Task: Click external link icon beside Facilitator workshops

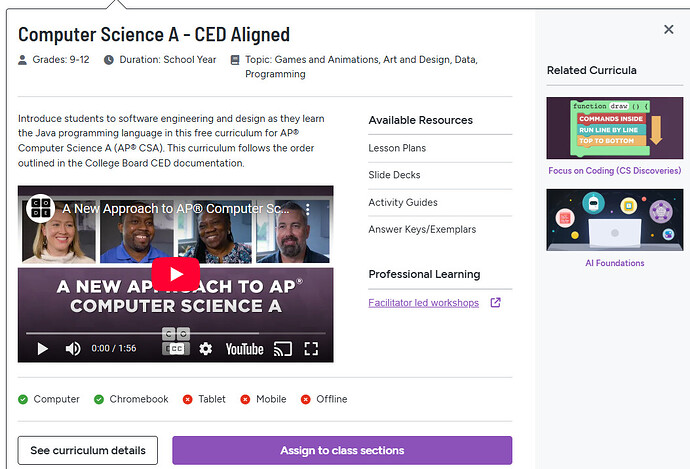Action: pyautogui.click(x=495, y=303)
